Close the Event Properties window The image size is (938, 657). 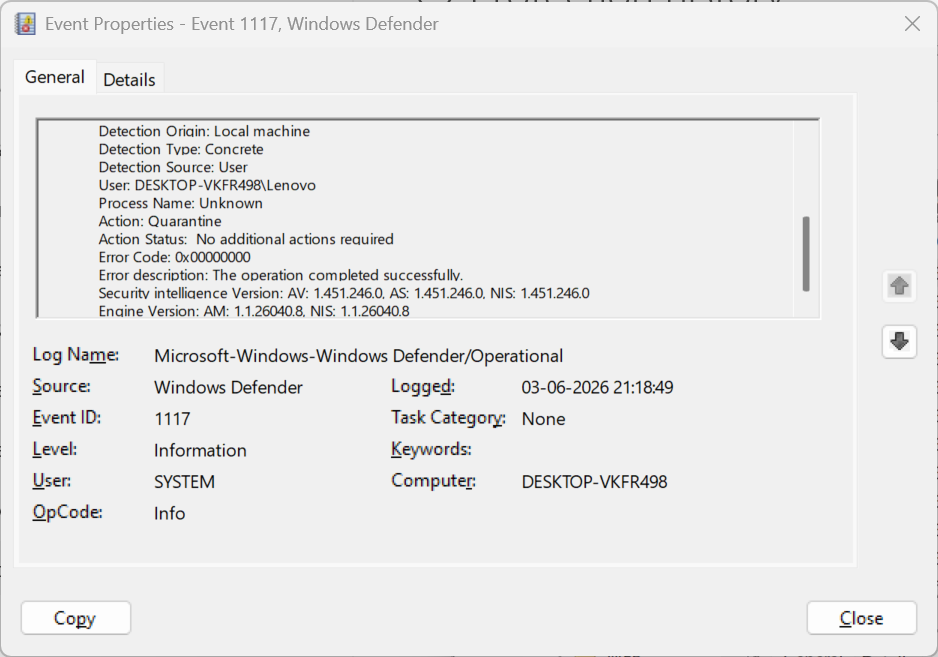(912, 24)
